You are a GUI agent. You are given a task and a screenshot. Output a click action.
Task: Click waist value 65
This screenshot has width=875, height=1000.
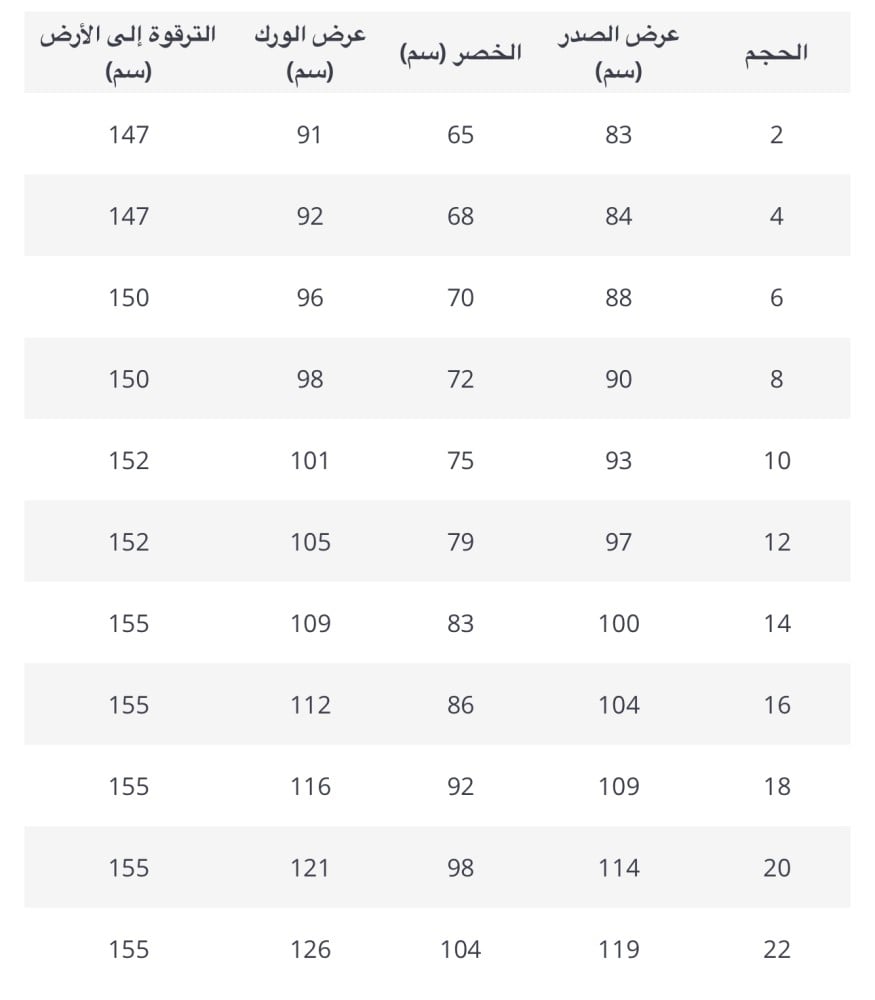[460, 135]
